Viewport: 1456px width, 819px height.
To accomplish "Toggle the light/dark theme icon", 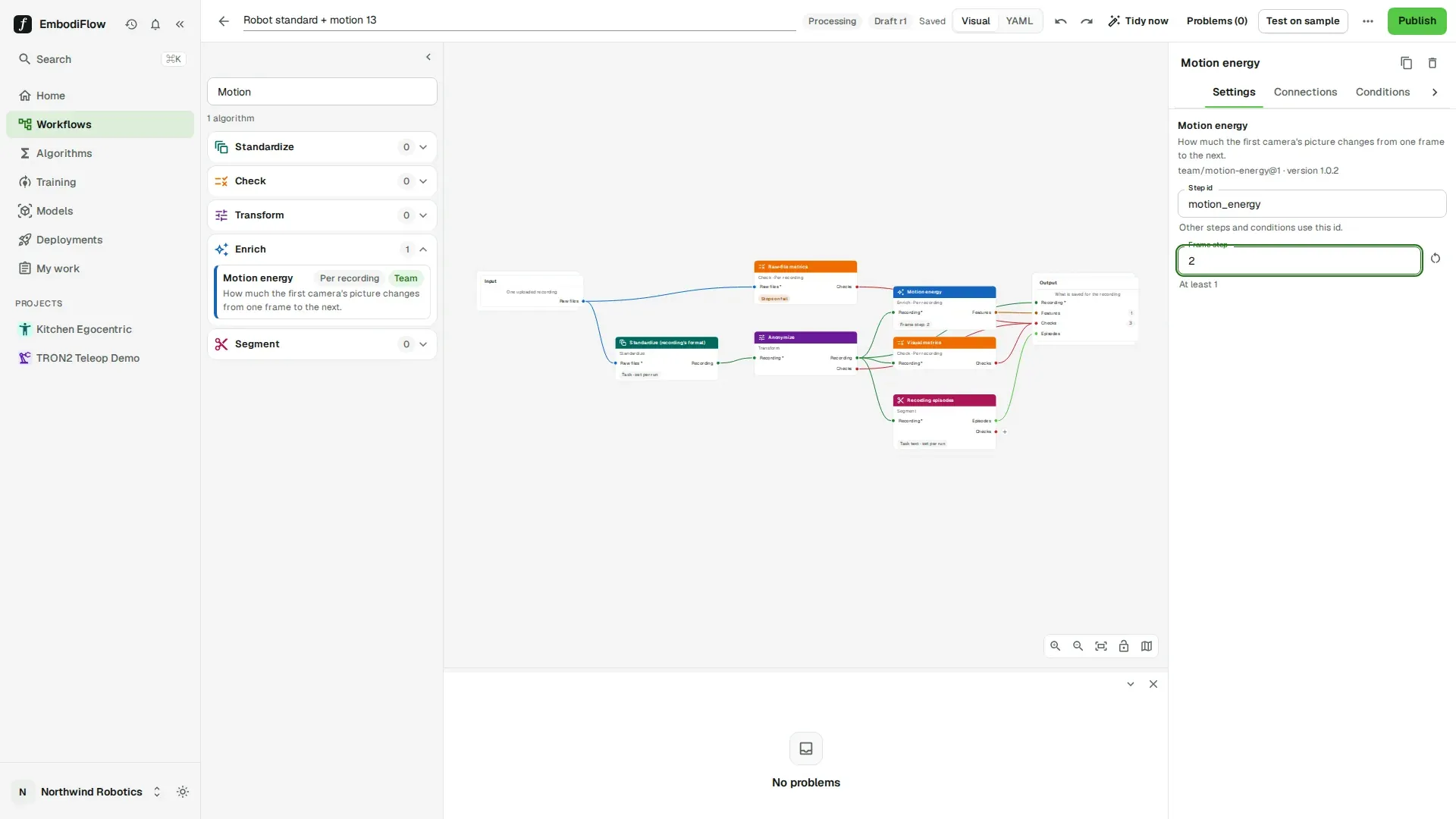I will coord(183,792).
